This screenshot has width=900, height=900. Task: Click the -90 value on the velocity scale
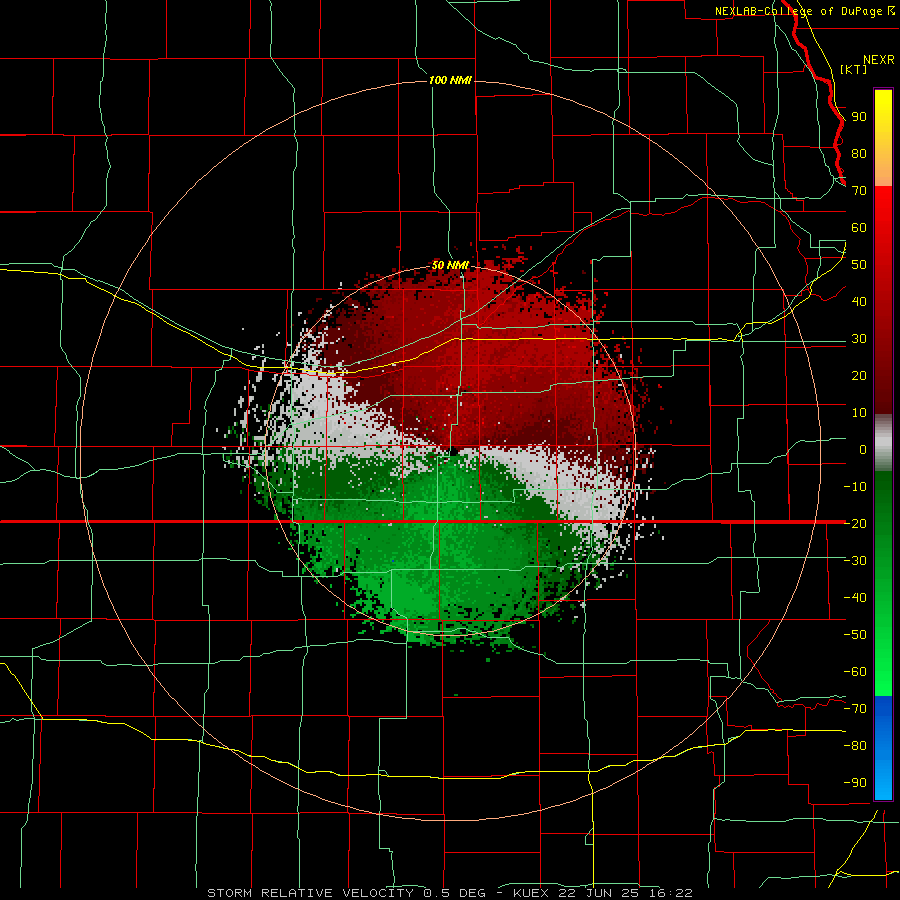click(x=855, y=783)
